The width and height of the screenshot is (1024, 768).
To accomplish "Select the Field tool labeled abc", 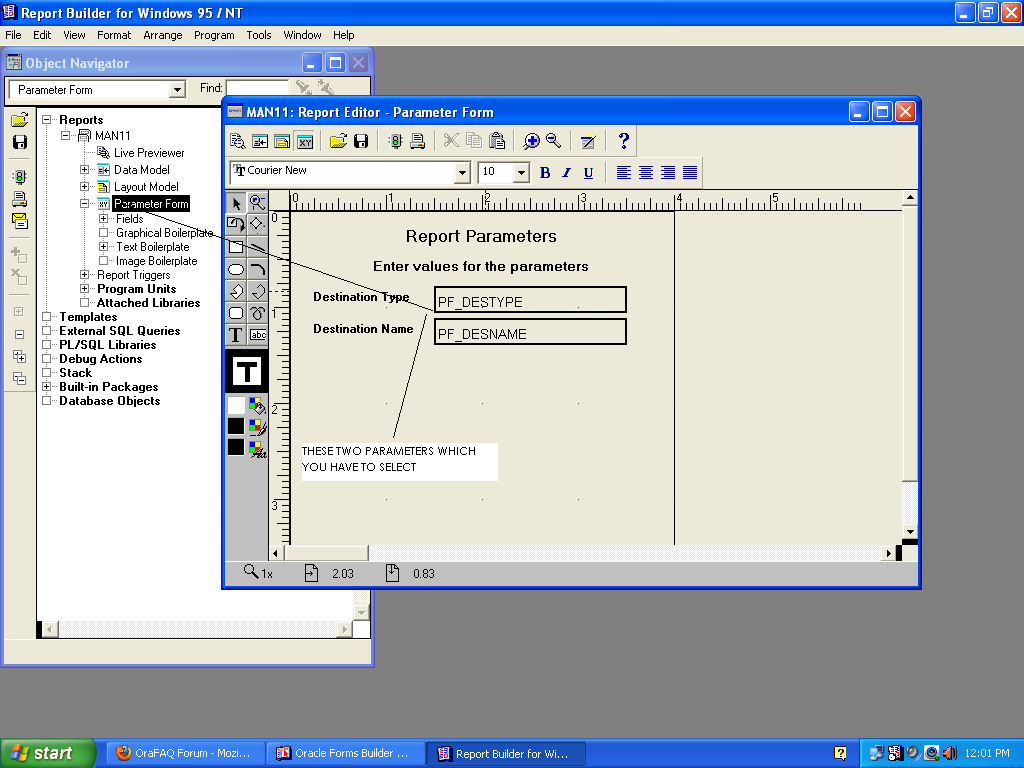I will [x=257, y=335].
